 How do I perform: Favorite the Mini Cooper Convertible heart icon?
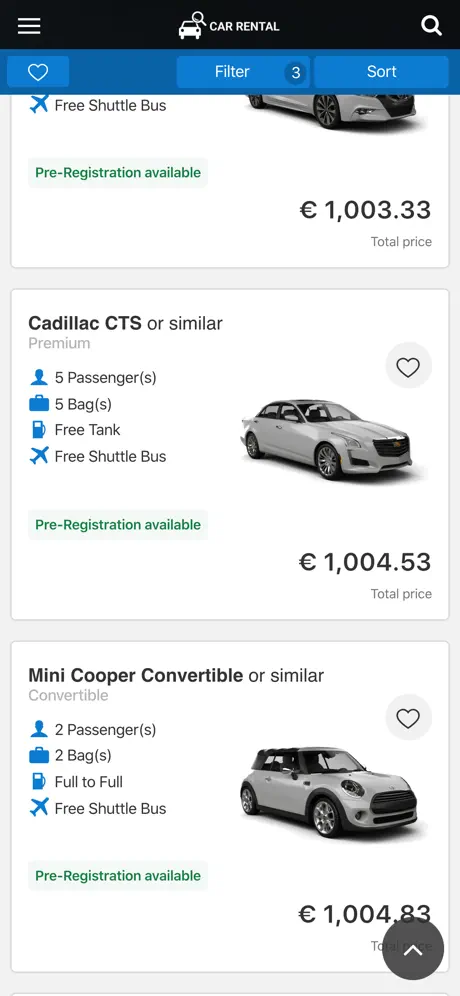coord(409,718)
